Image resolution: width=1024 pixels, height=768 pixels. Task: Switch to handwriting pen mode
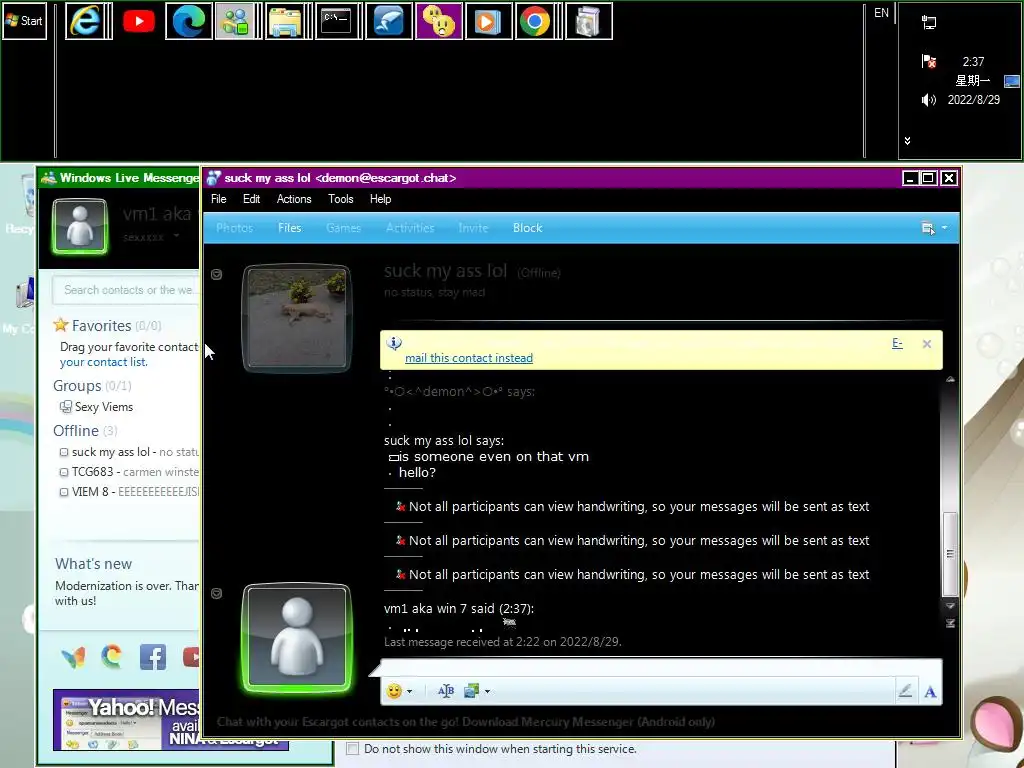click(x=905, y=691)
